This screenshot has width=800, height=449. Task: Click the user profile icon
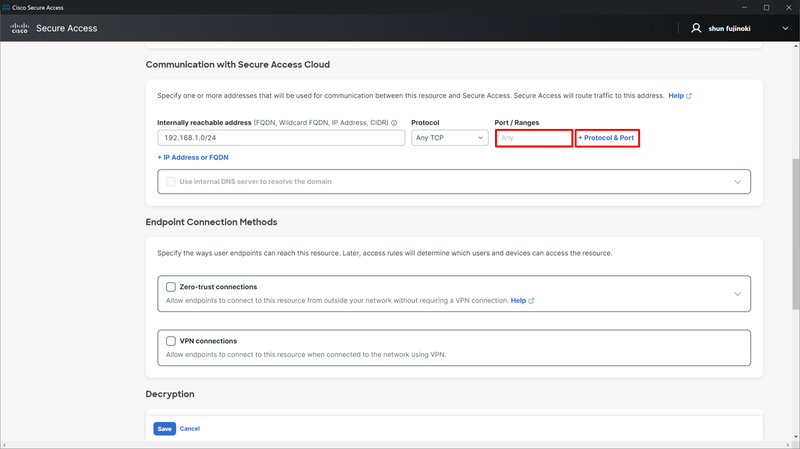(x=696, y=28)
